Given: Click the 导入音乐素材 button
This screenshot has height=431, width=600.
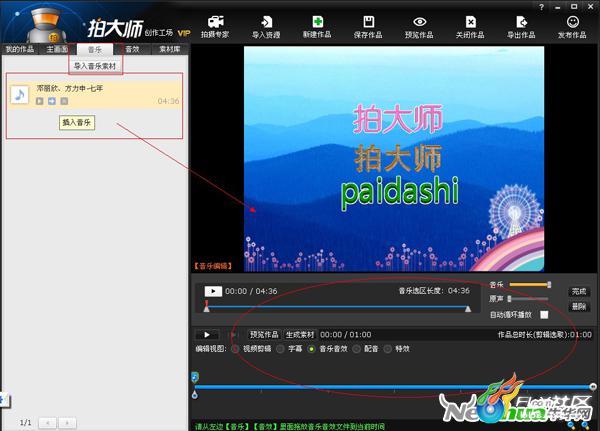Looking at the screenshot, I should click(95, 66).
